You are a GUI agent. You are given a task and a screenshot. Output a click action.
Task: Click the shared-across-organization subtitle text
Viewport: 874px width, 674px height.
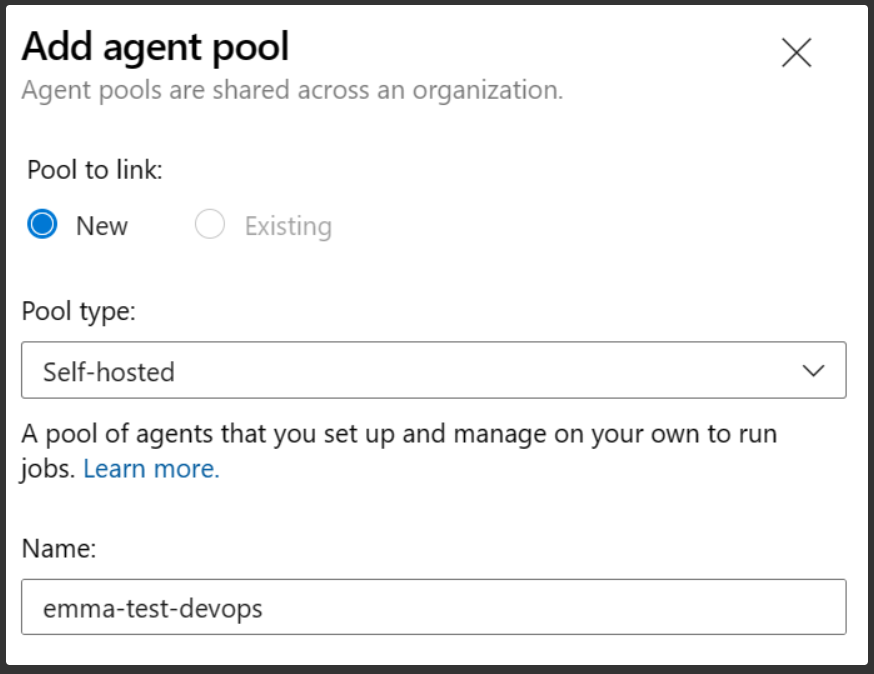[x=293, y=90]
